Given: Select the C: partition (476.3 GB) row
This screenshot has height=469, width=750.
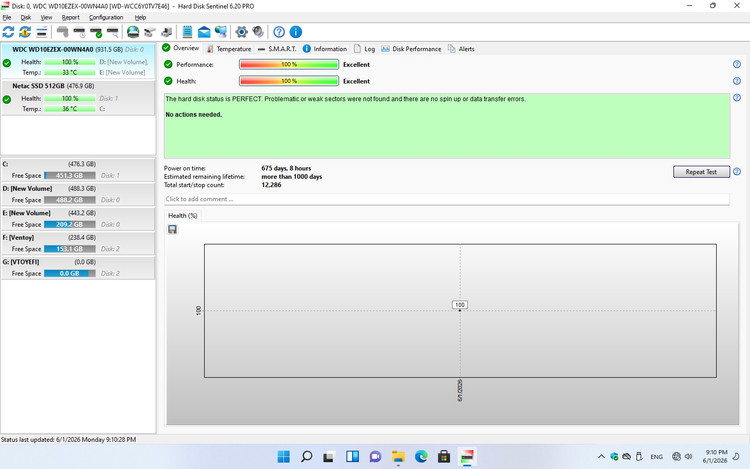Looking at the screenshot, I should click(78, 170).
